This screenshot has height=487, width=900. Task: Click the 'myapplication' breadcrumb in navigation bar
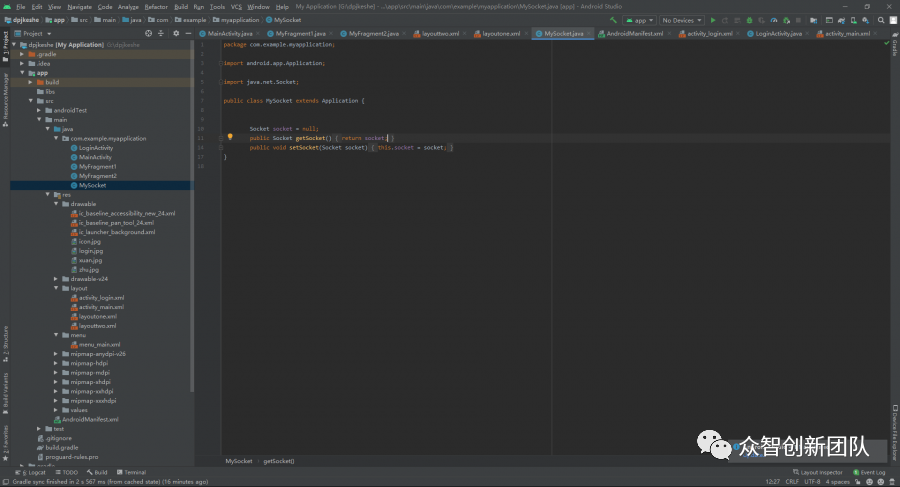[x=240, y=20]
